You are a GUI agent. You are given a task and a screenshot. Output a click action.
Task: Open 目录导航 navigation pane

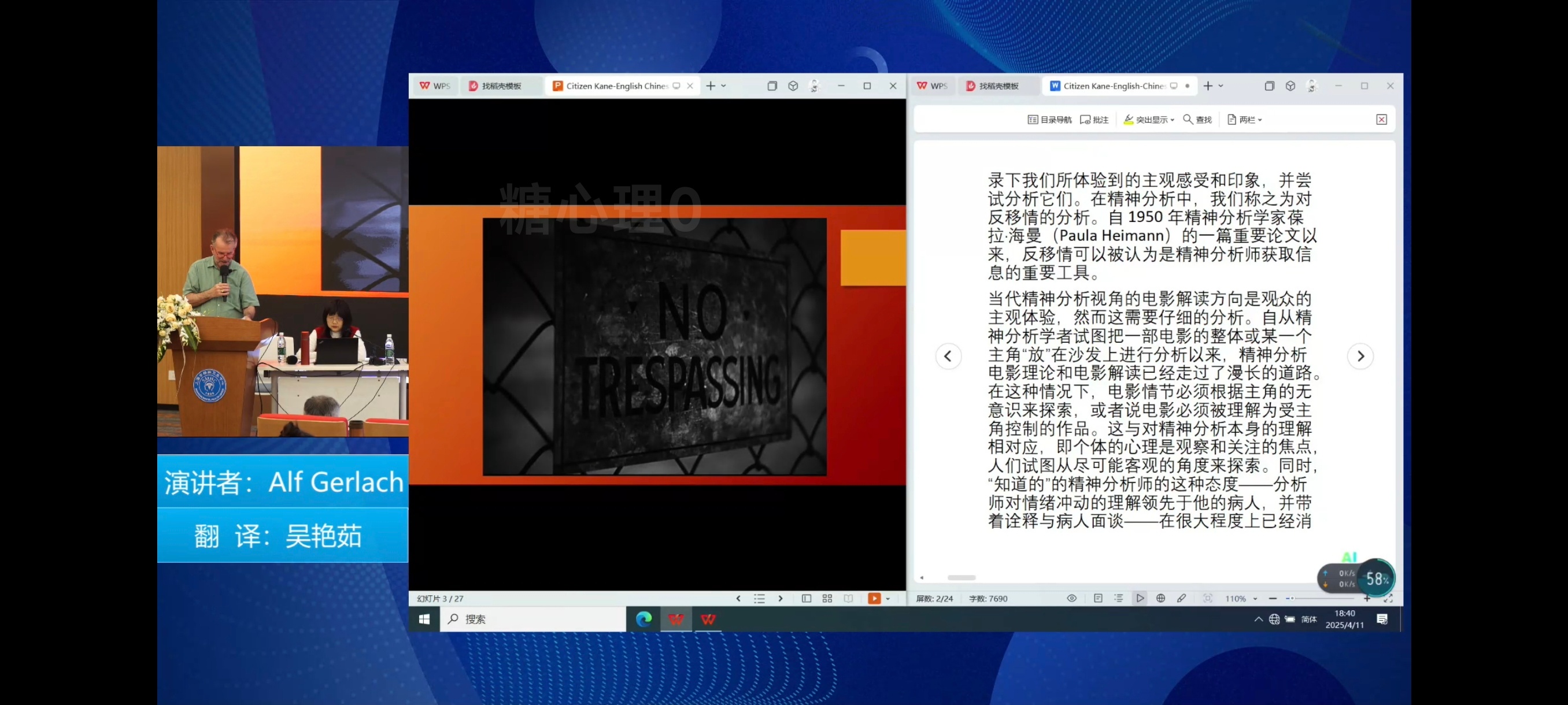coord(1049,120)
